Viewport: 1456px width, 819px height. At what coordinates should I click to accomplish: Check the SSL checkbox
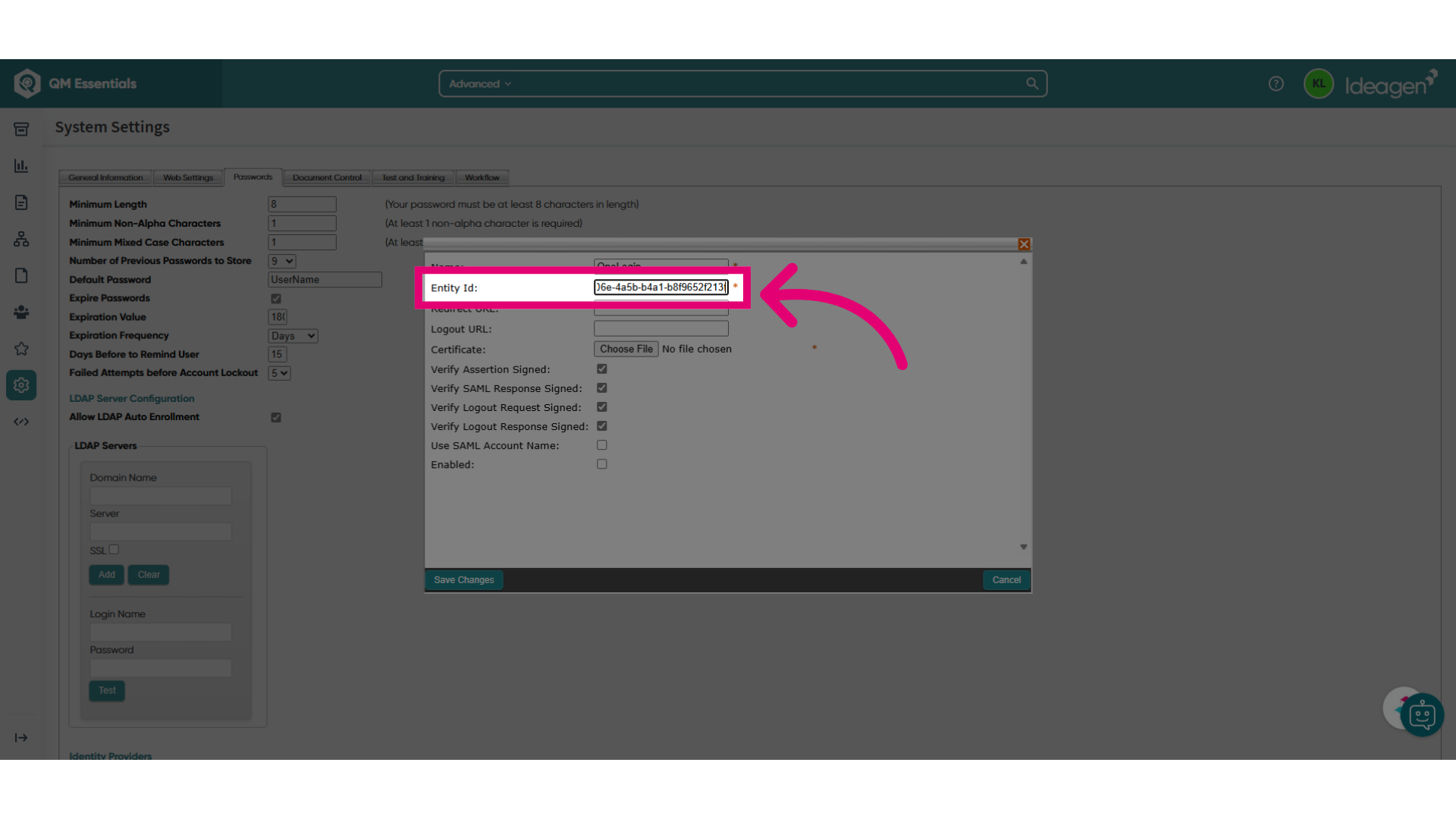click(x=114, y=550)
